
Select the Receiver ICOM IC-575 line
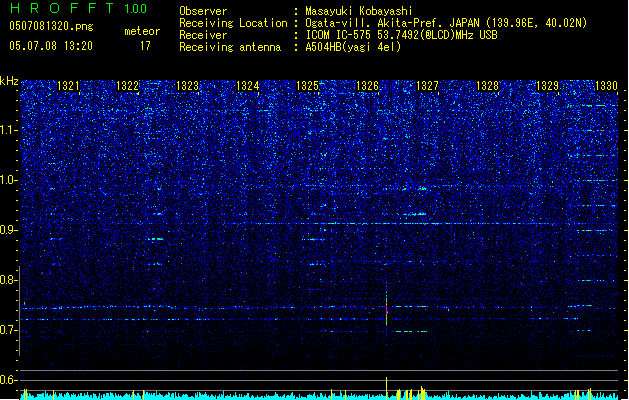(x=338, y=35)
